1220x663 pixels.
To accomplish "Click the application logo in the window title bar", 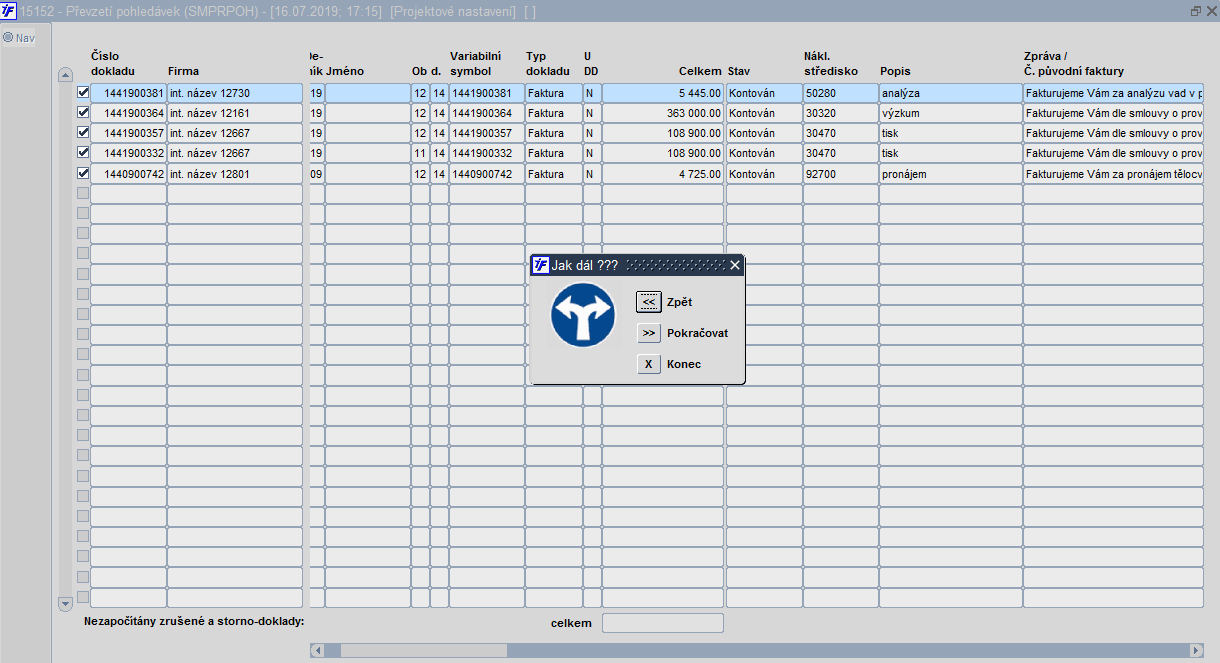I will tap(9, 10).
